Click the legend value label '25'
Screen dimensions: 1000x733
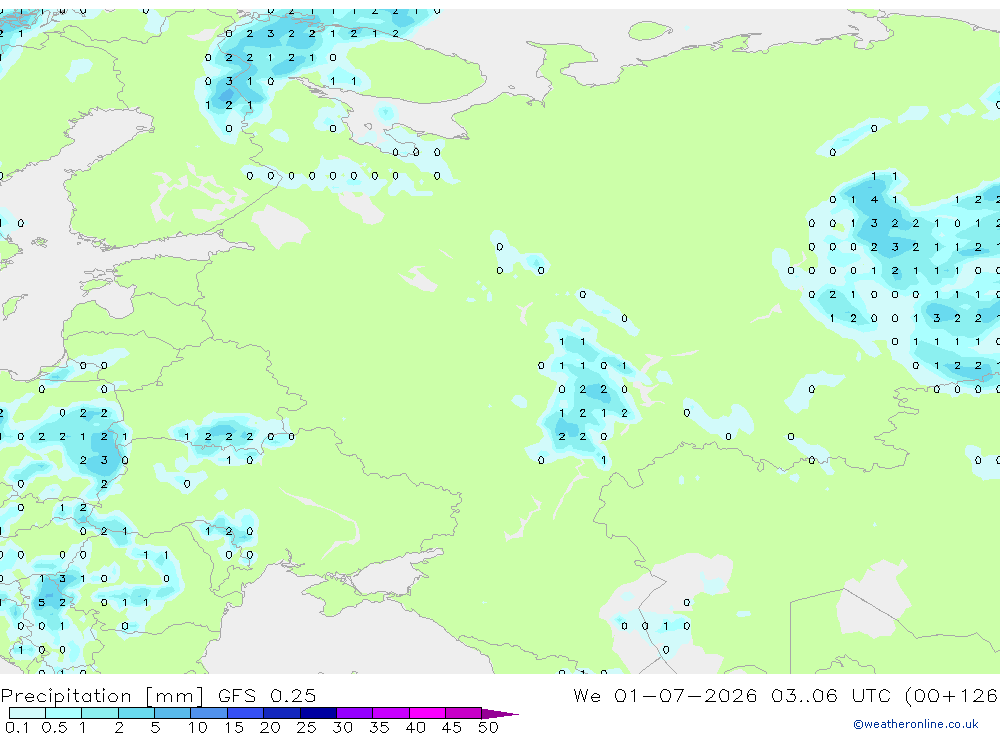coord(306,727)
